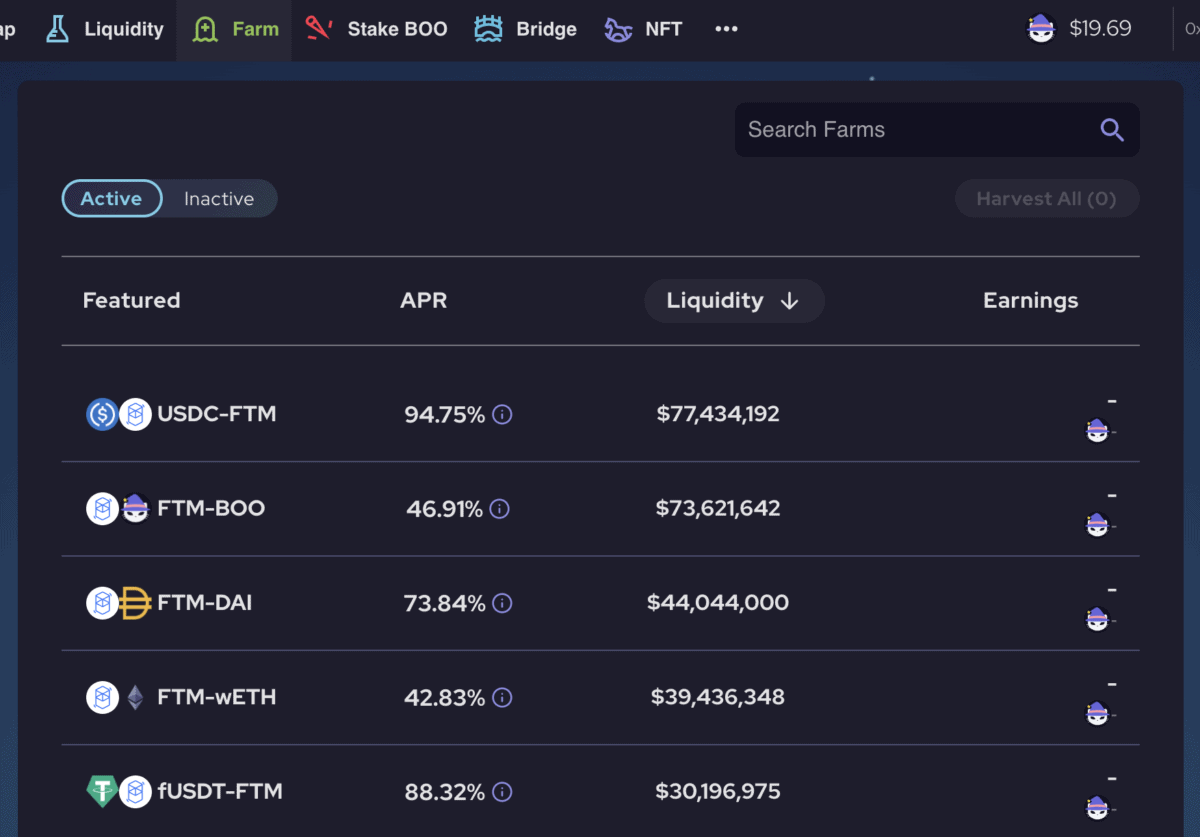This screenshot has height=837, width=1200.
Task: Show APR info for FTM-DAI farm
Action: (x=503, y=603)
